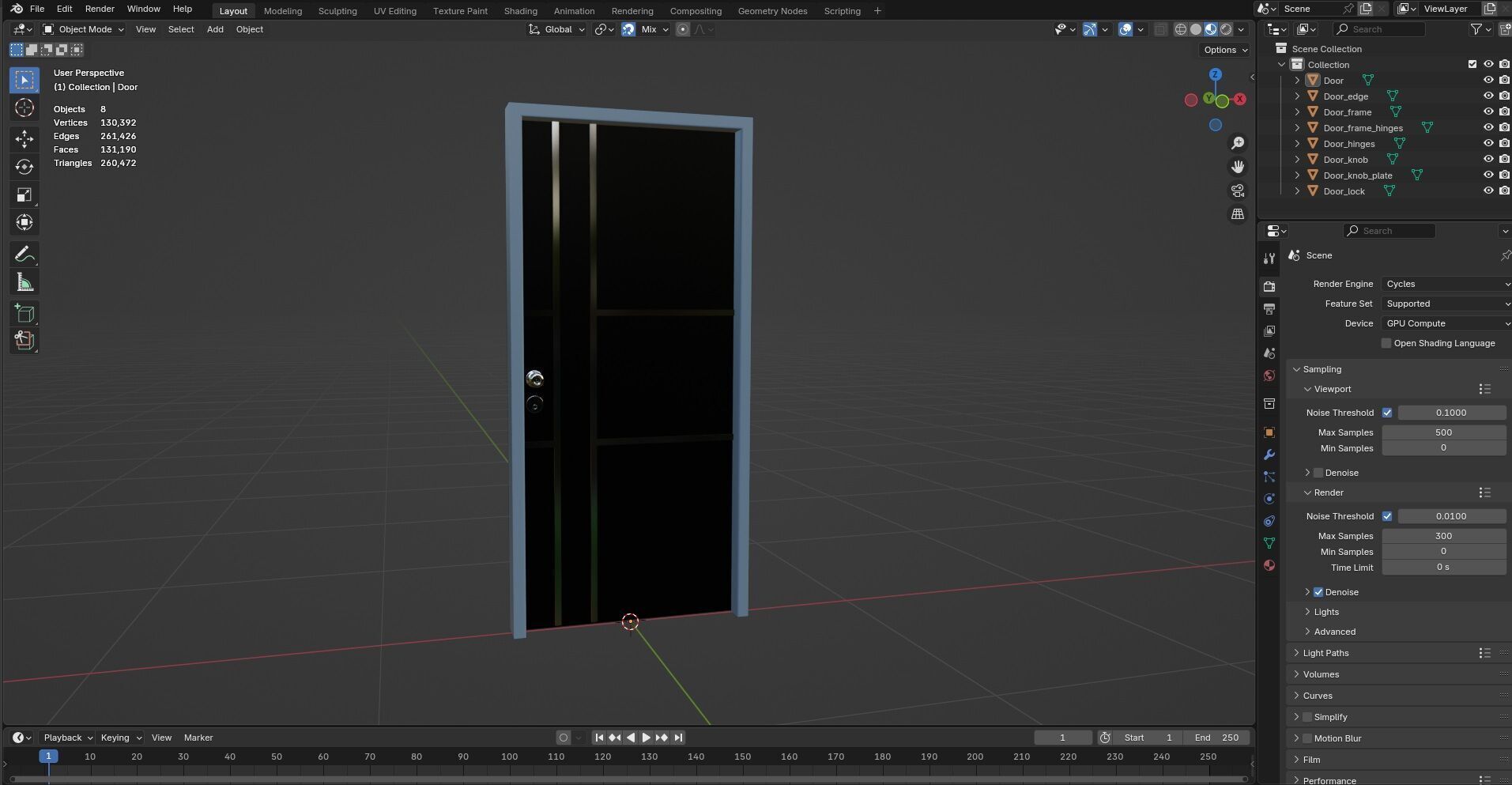The height and width of the screenshot is (785, 1512).
Task: Toggle Viewport Noise Threshold checkbox
Action: coord(1386,413)
